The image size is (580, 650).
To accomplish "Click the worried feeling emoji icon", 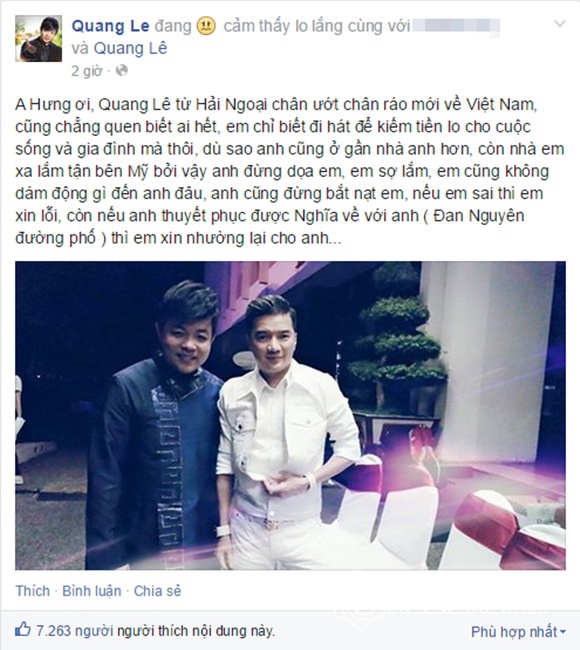I will tap(206, 27).
